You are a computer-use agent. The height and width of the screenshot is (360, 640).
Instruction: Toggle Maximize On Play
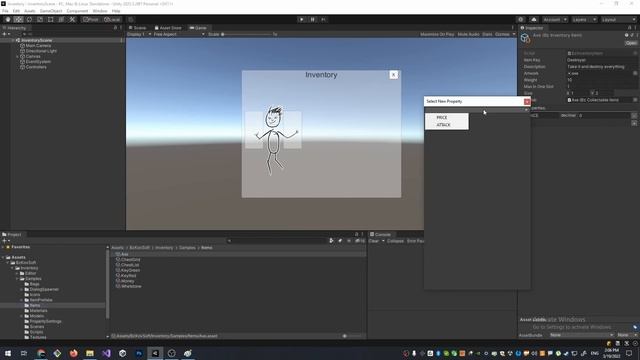pos(437,34)
